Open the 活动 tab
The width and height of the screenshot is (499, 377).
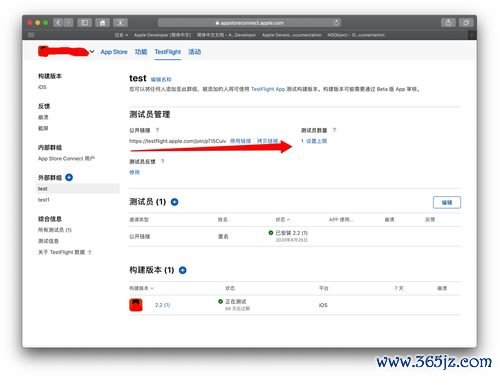[195, 52]
